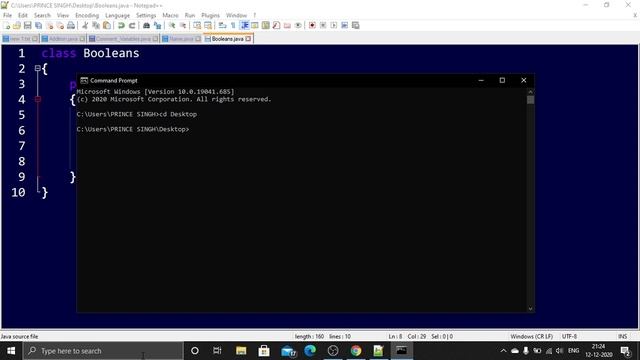Image resolution: width=640 pixels, height=360 pixels.
Task: Click the Command Prompt scroll down arrow
Action: (530, 309)
